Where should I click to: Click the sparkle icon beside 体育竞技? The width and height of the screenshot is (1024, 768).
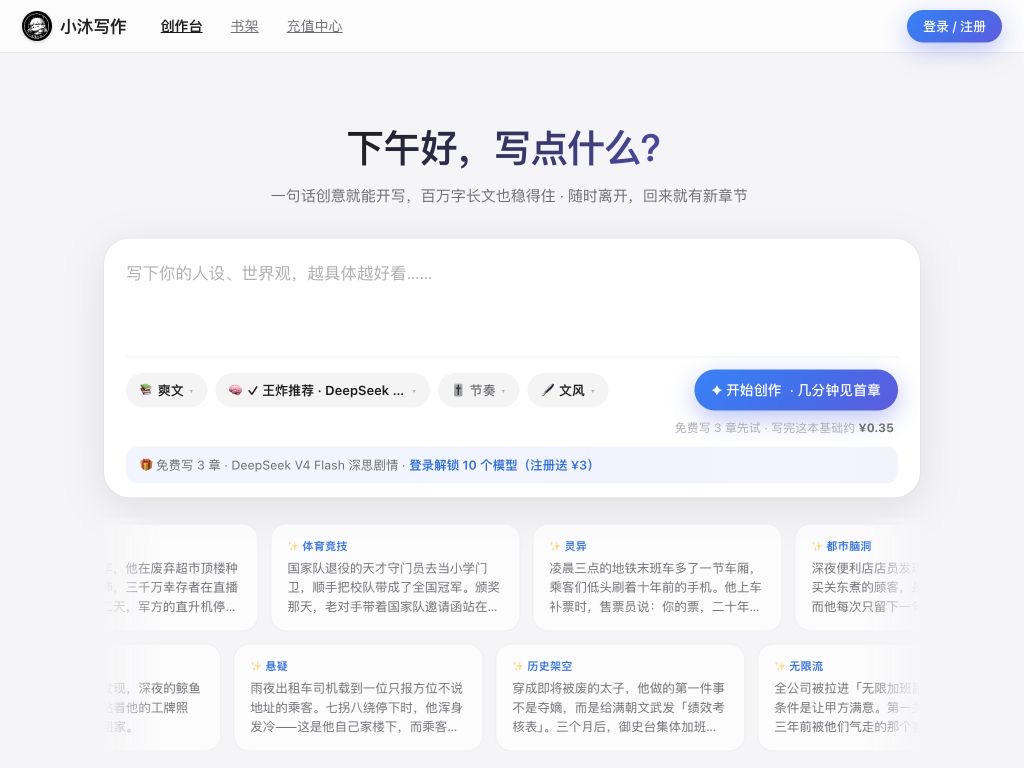[x=293, y=546]
